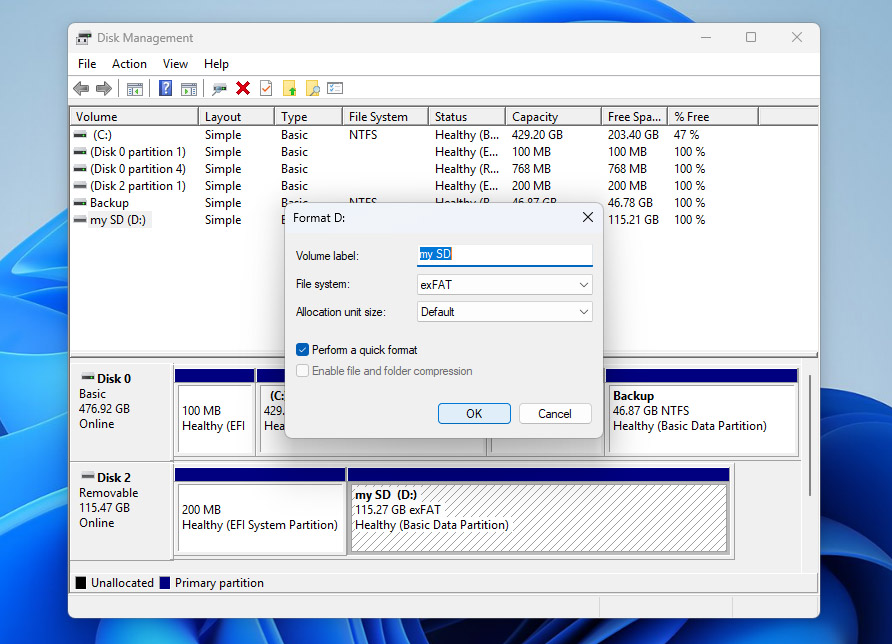Click the 47 % free cell
Screen dimensions: 892x644
pyautogui.click(x=686, y=135)
